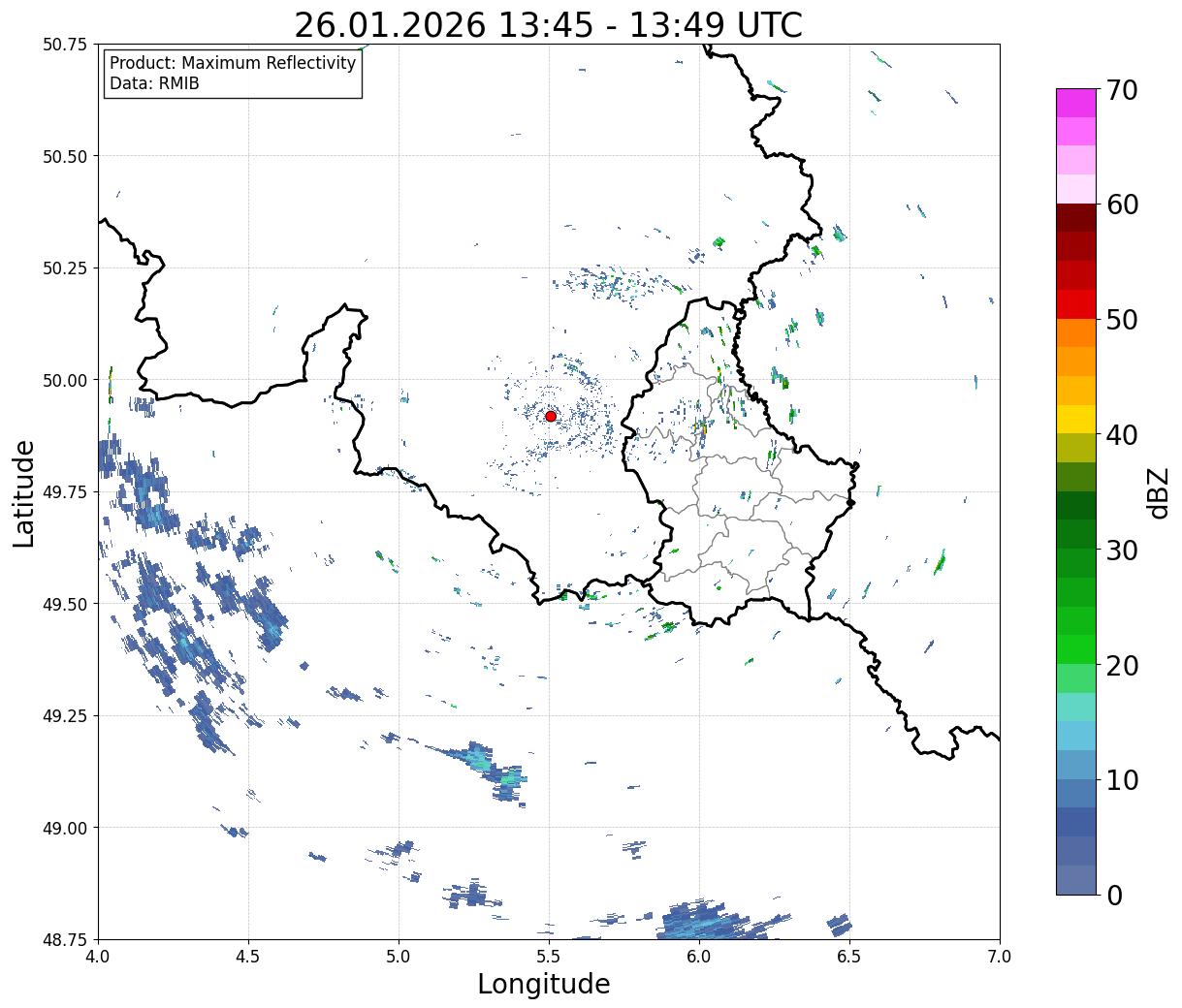Click the 'Data: RMIB' label

coord(154,83)
